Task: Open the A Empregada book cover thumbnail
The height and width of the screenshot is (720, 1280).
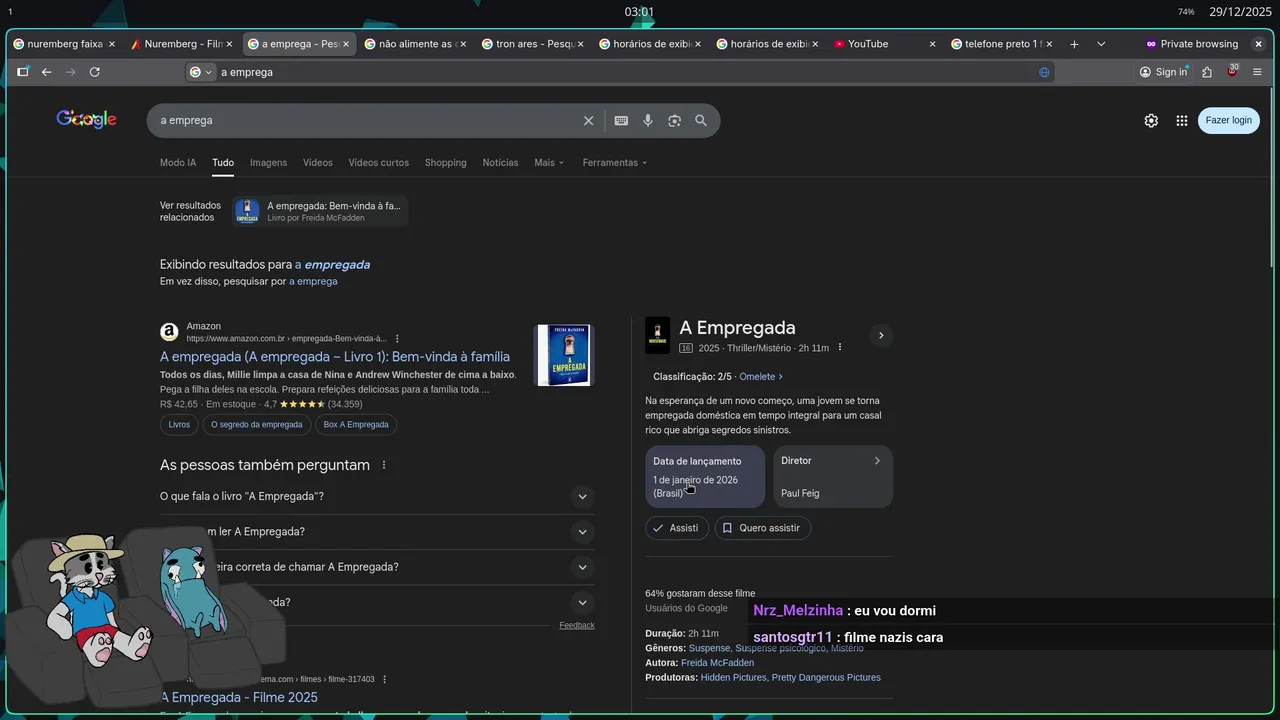Action: coord(564,355)
